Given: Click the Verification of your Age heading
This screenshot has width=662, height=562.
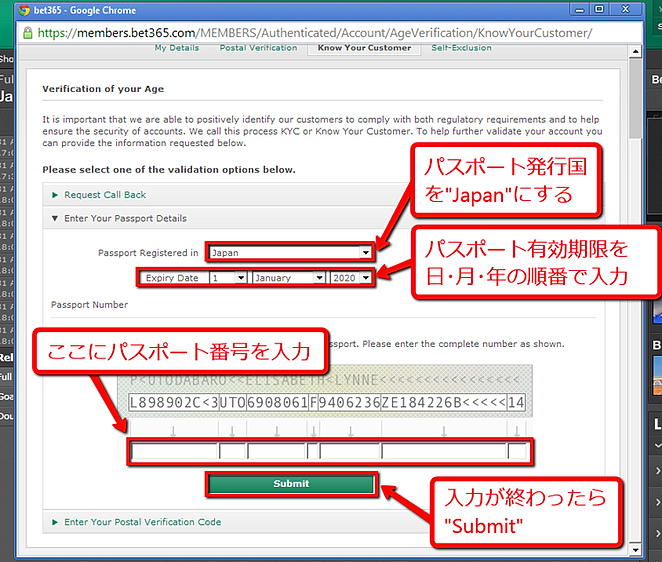Looking at the screenshot, I should (103, 89).
